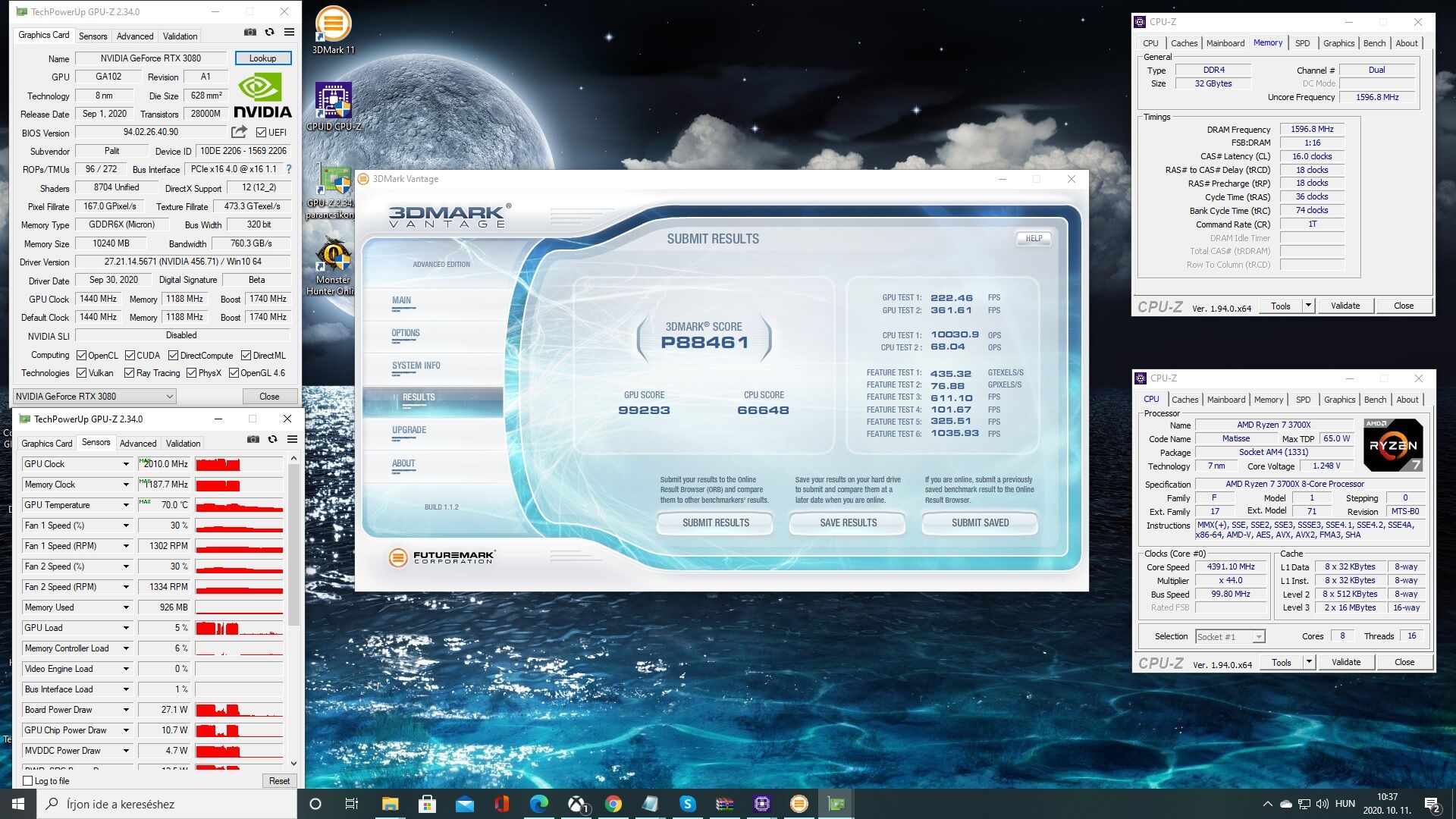Image resolution: width=1456 pixels, height=819 pixels.
Task: Switch to SPD tab in CPU-Z Memory window
Action: coord(1302,43)
